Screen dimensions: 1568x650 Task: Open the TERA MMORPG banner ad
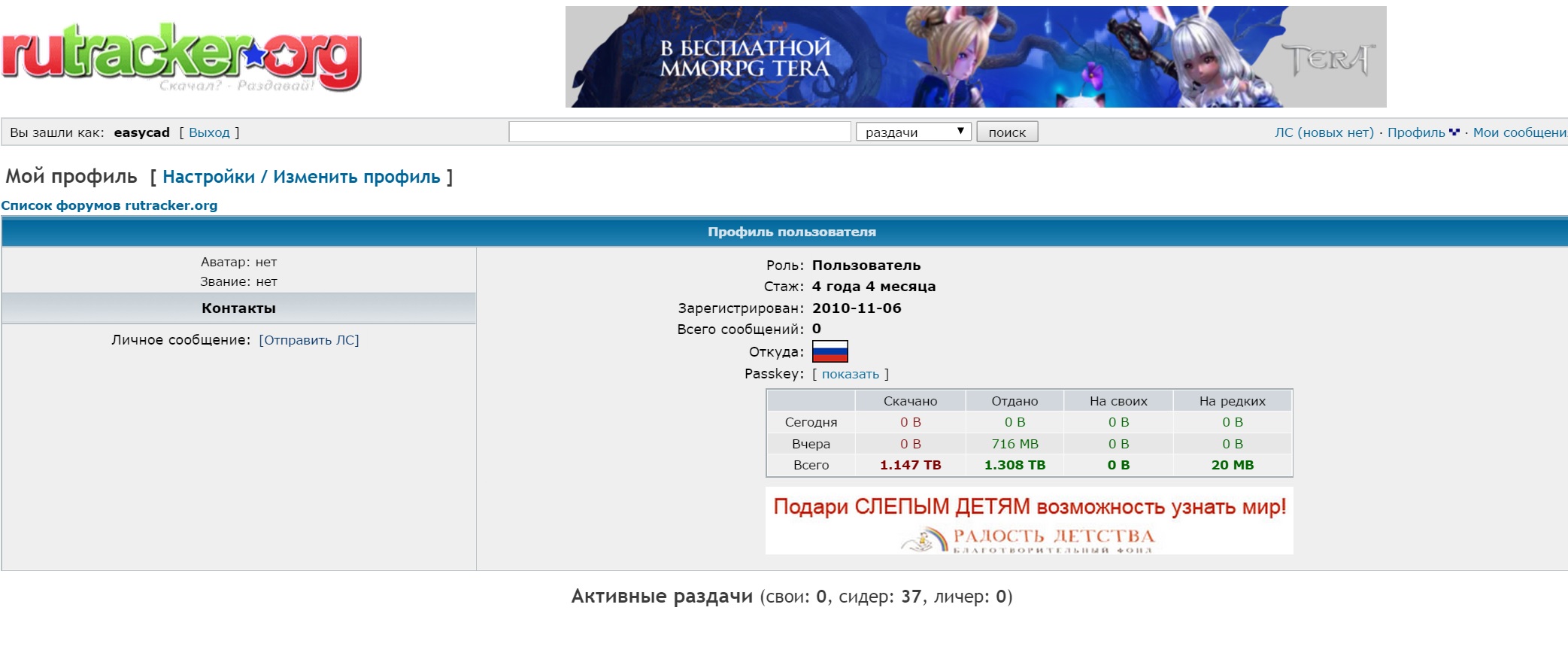[x=975, y=56]
